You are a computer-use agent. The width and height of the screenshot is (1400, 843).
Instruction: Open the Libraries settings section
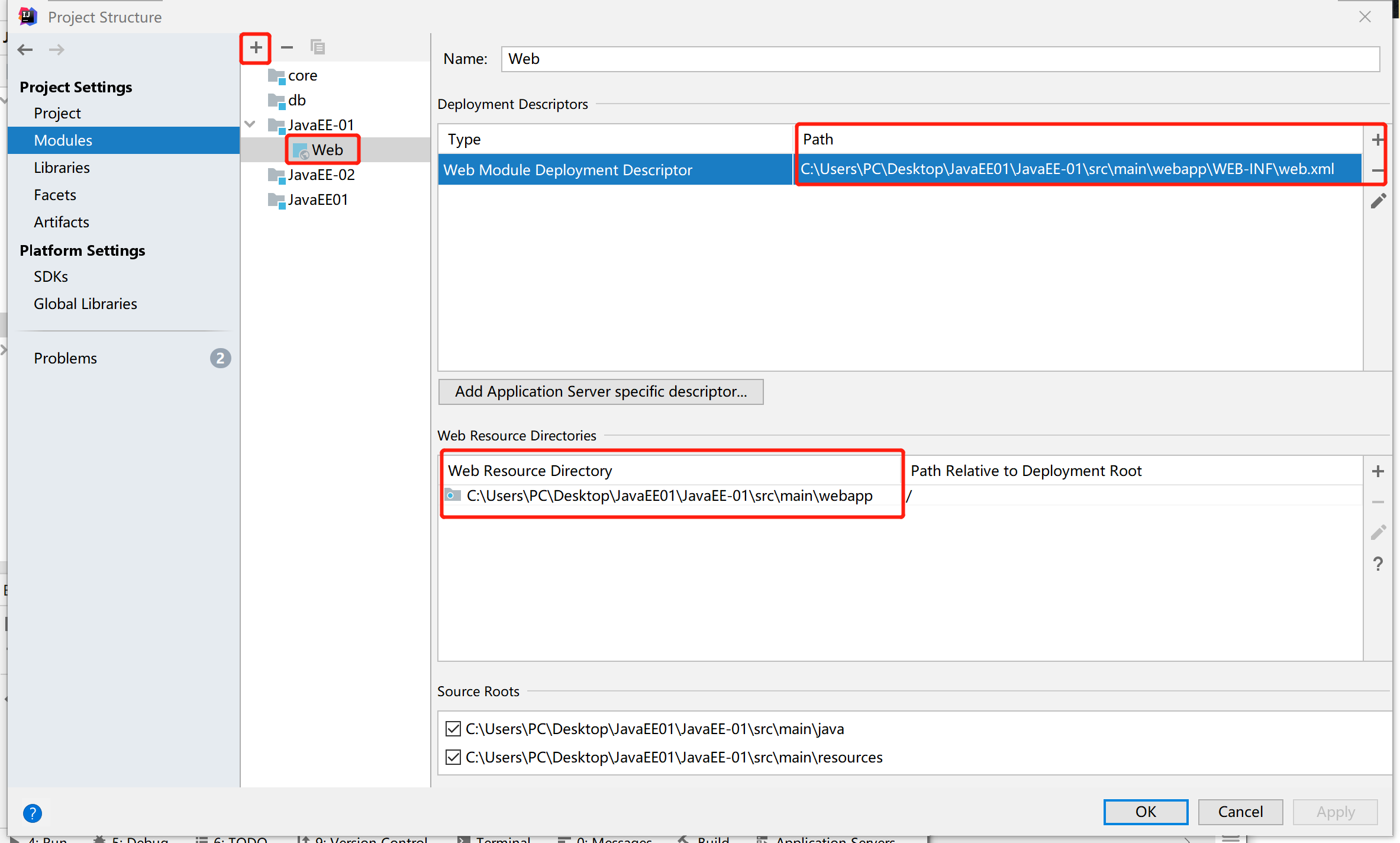click(62, 168)
